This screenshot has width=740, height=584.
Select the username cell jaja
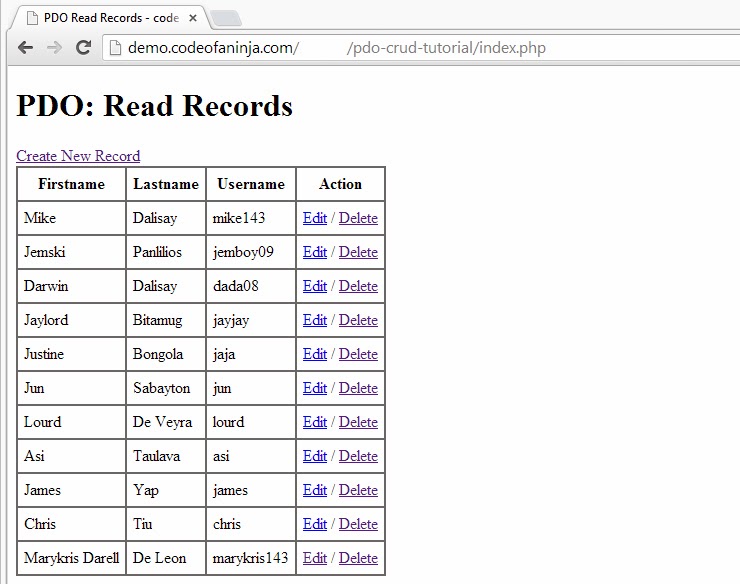pos(251,354)
